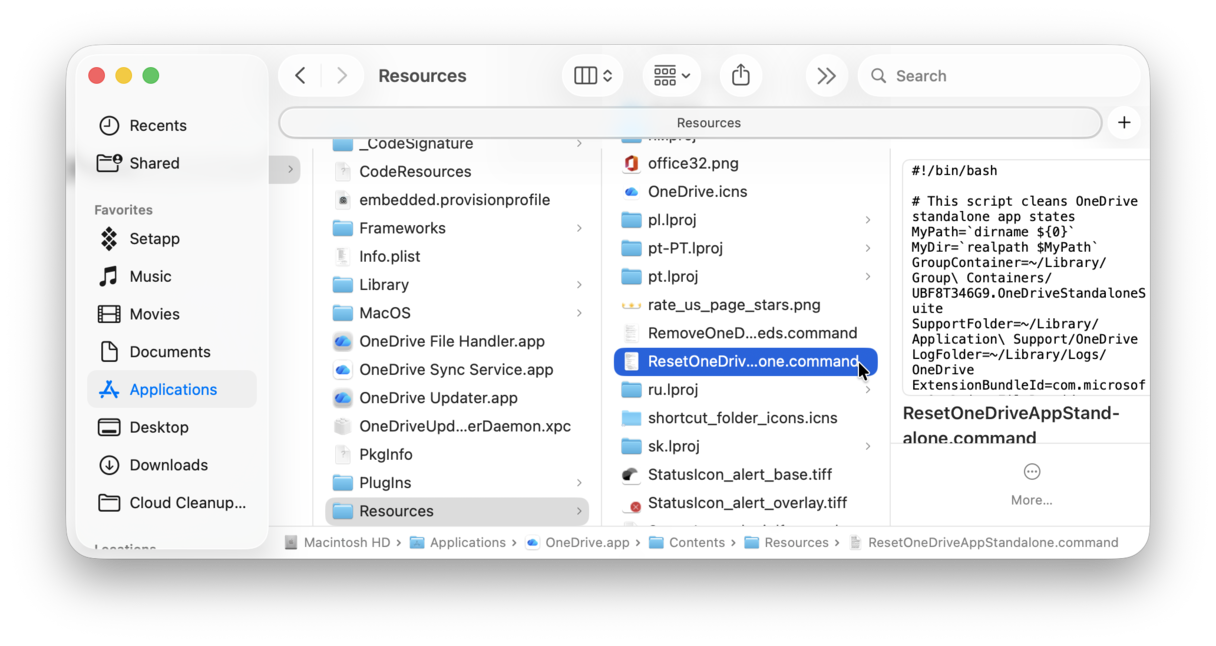
Task: Expand the PlugIns folder chevron
Action: tap(579, 483)
